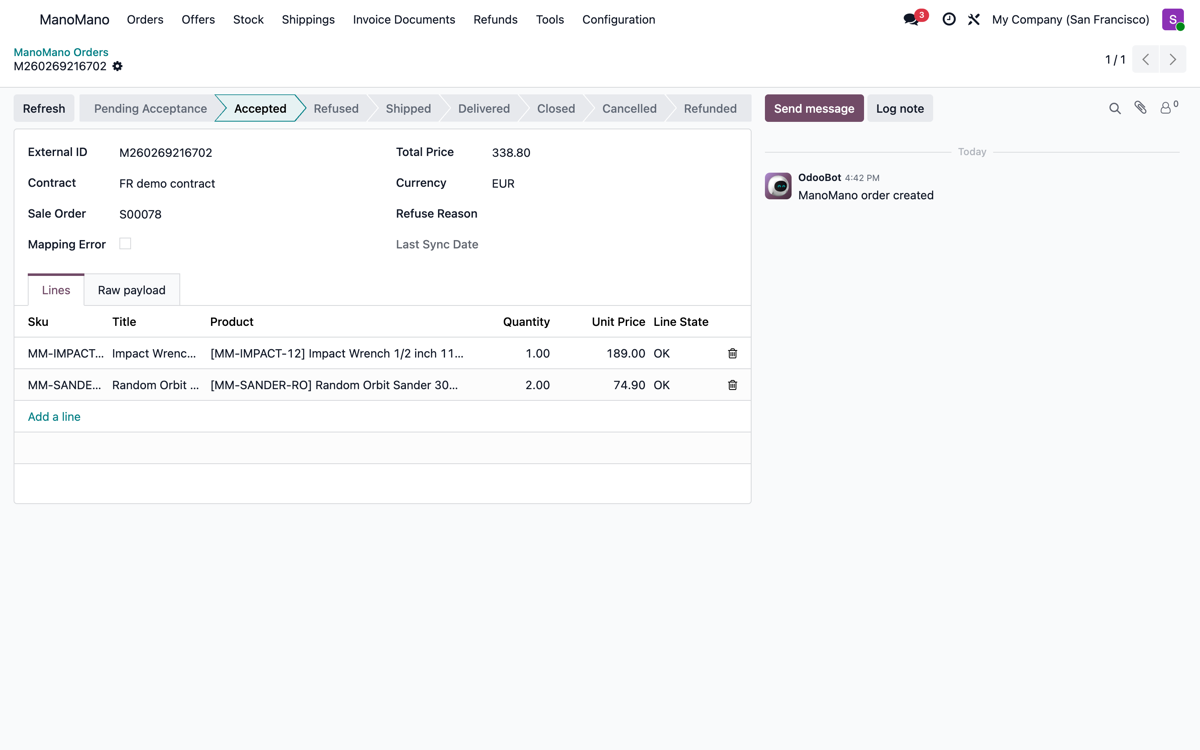Open the Configuration menu
Image resolution: width=1200 pixels, height=750 pixels.
click(619, 19)
